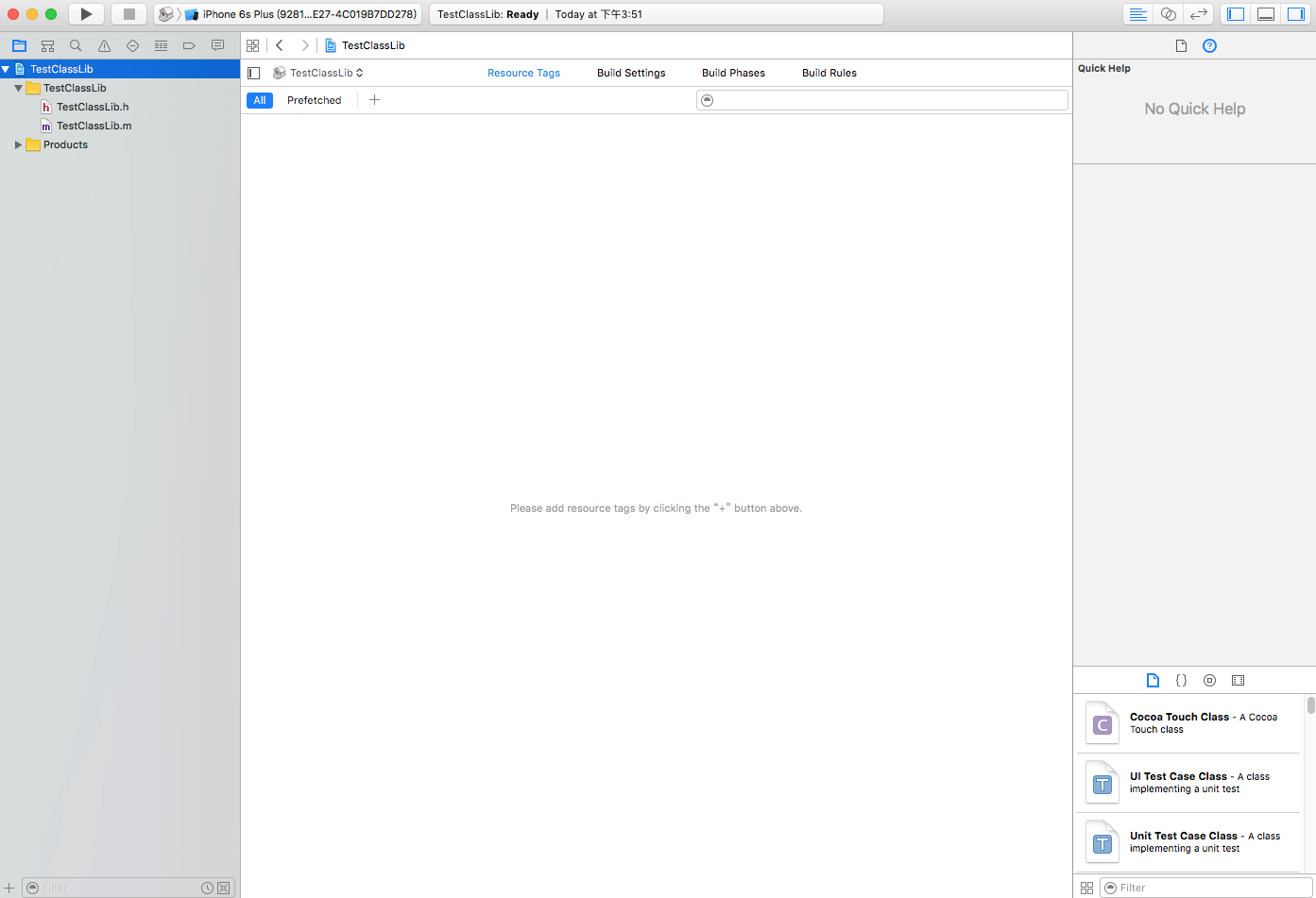This screenshot has height=898, width=1316.
Task: Open the project navigator folder icon
Action: (x=19, y=45)
